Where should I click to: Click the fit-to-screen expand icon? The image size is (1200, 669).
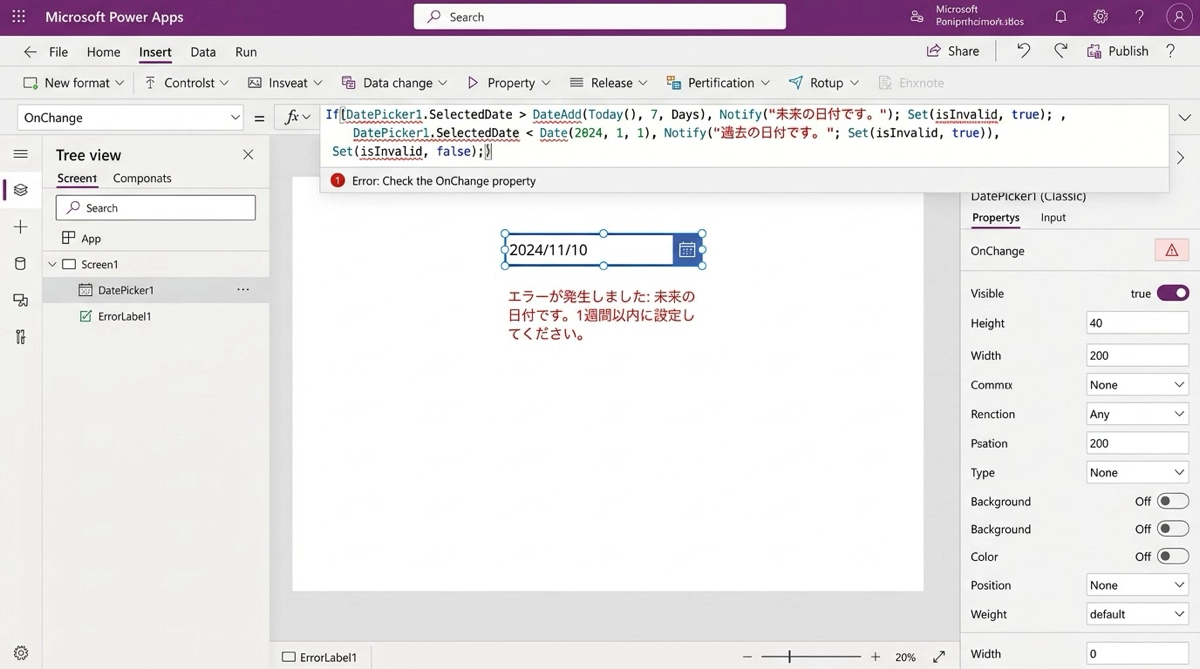point(939,657)
